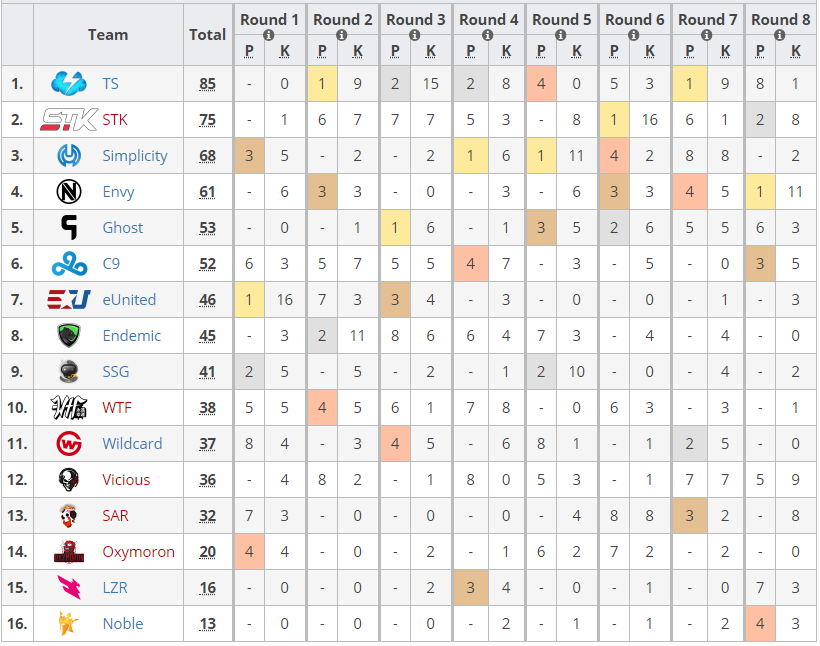Click the Round 1 info icon
820x646 pixels.
point(269,34)
